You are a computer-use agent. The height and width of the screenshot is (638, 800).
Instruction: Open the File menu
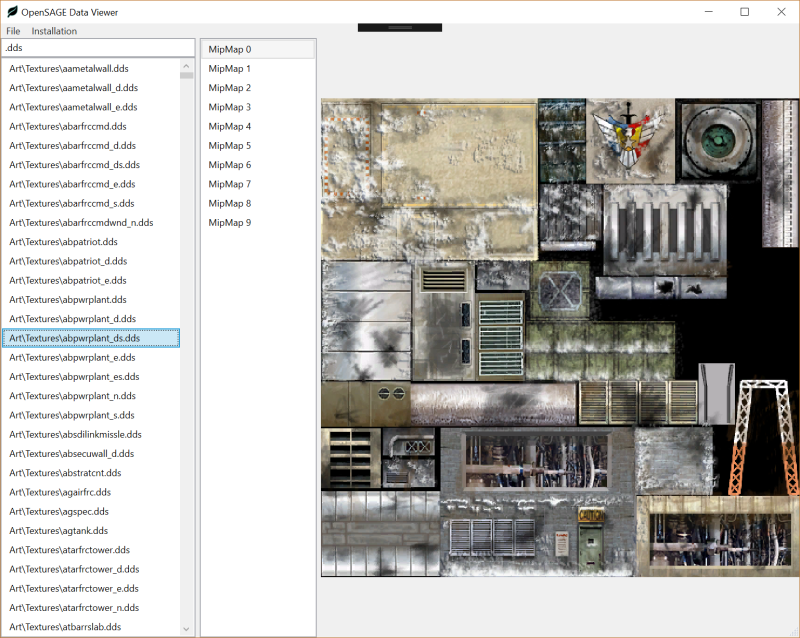point(13,31)
